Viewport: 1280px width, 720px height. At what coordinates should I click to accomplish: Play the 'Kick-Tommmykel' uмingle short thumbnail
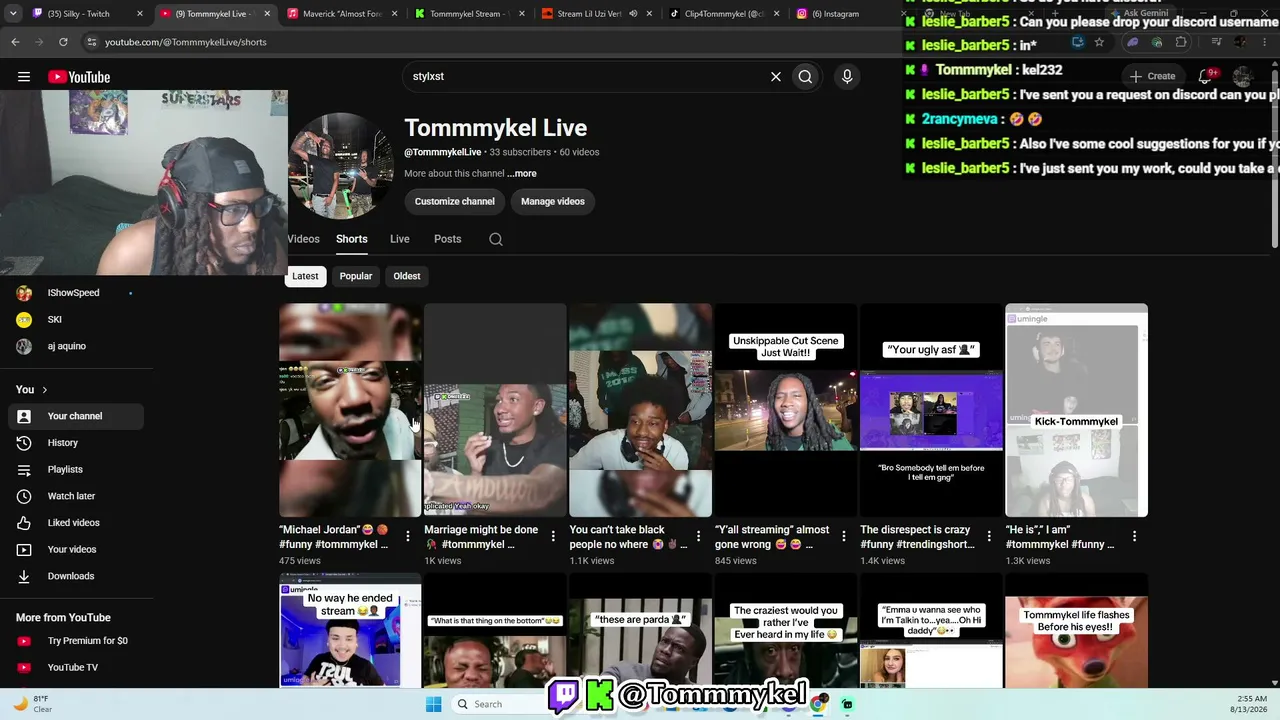coord(1076,410)
